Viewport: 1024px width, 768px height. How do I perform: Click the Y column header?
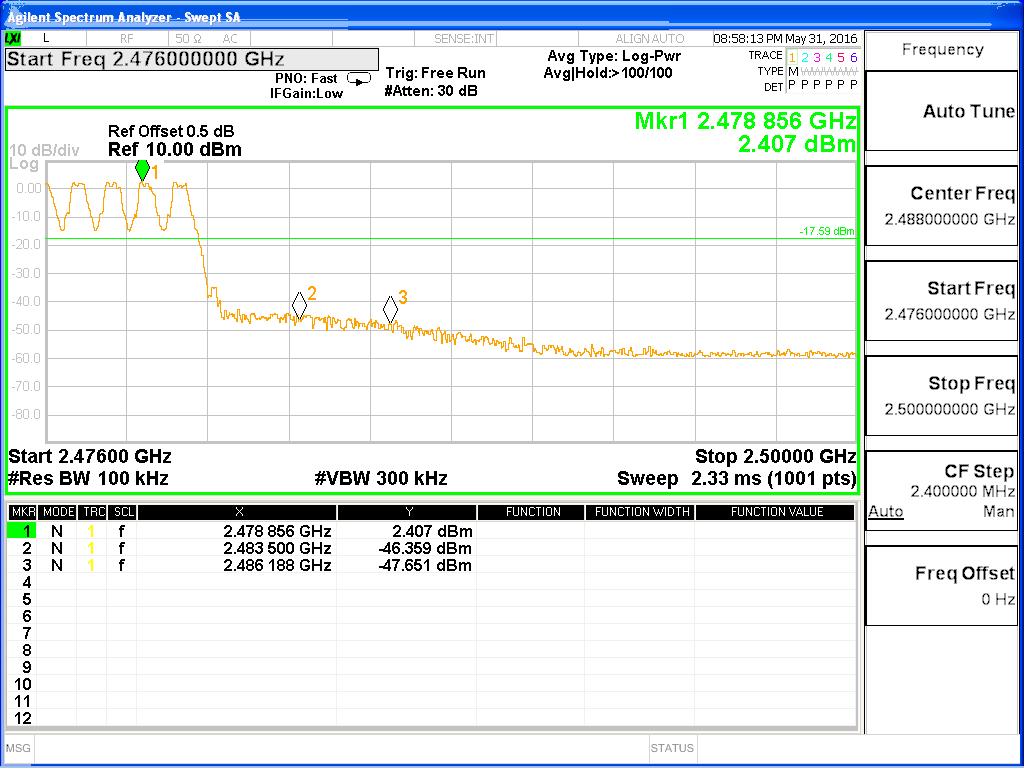pos(408,512)
